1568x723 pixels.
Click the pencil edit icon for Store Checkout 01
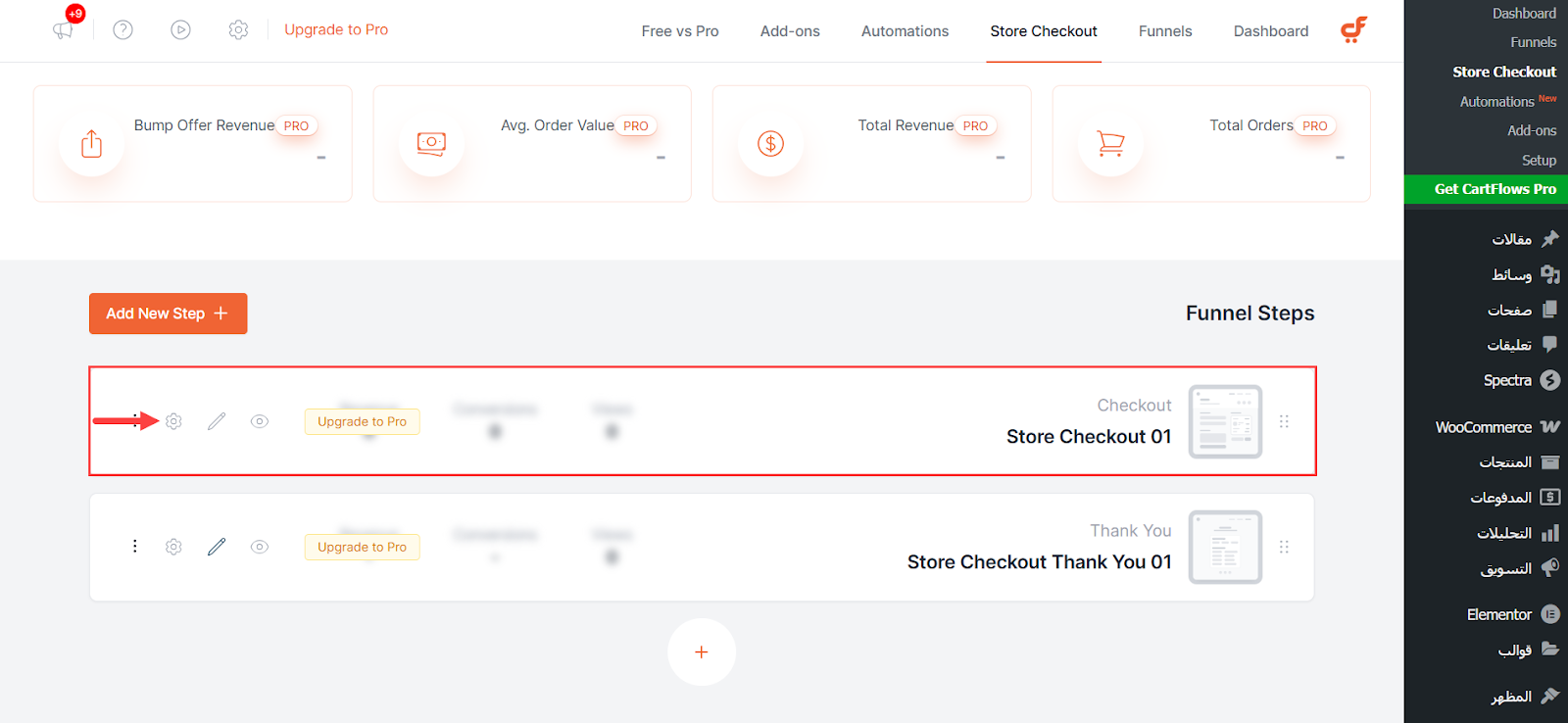[x=217, y=421]
